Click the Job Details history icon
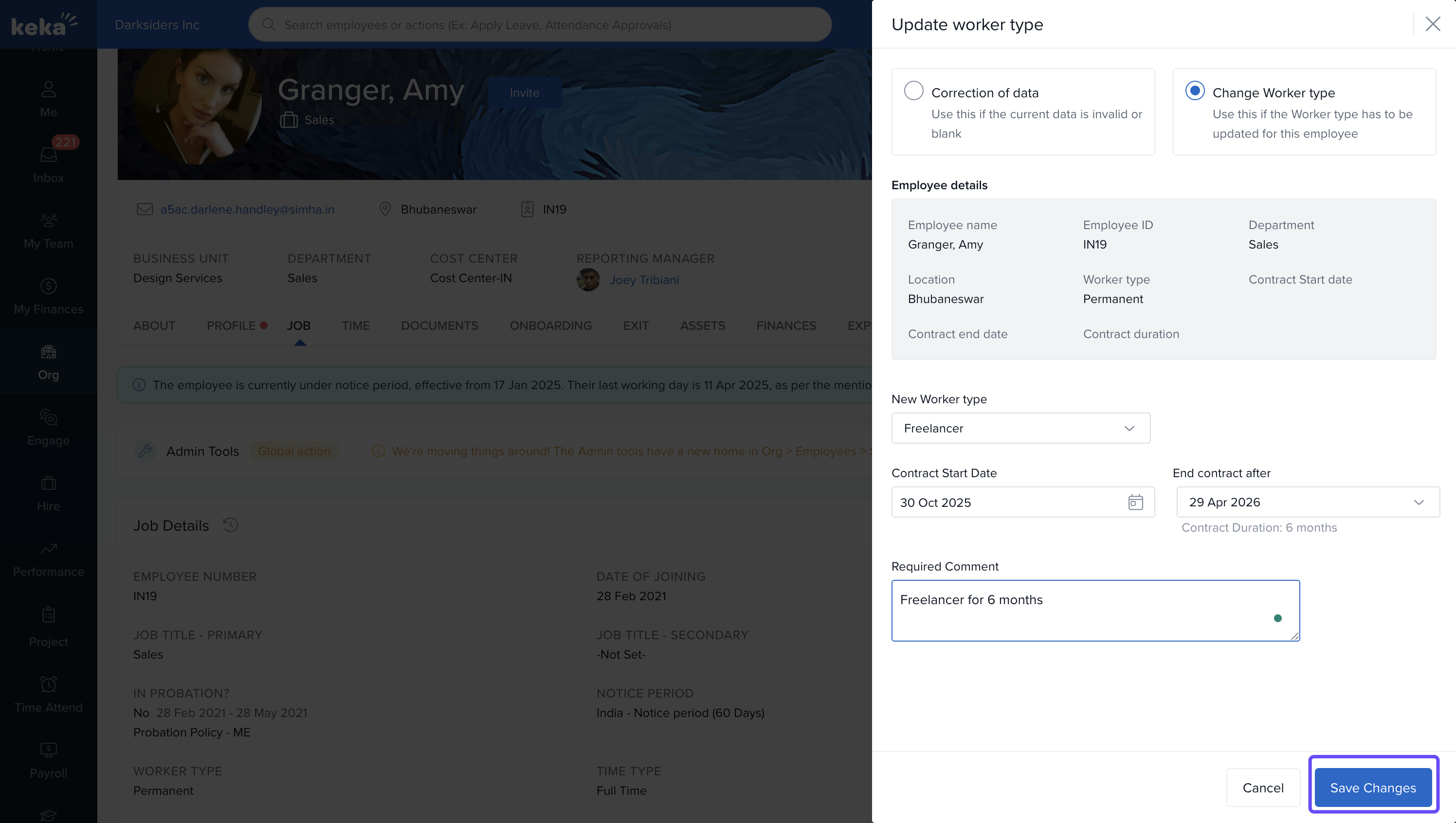The height and width of the screenshot is (823, 1456). click(230, 525)
